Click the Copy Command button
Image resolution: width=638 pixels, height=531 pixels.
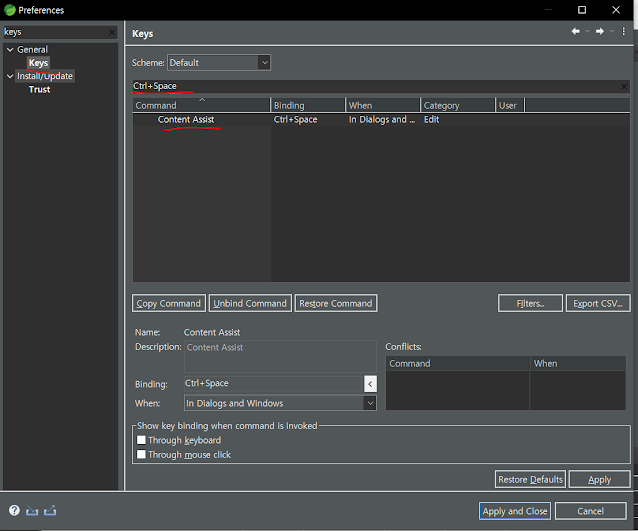point(169,303)
